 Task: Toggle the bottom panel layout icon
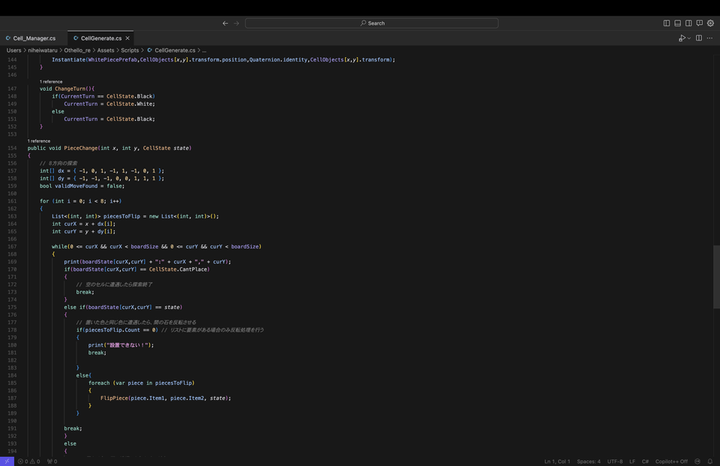coord(677,23)
